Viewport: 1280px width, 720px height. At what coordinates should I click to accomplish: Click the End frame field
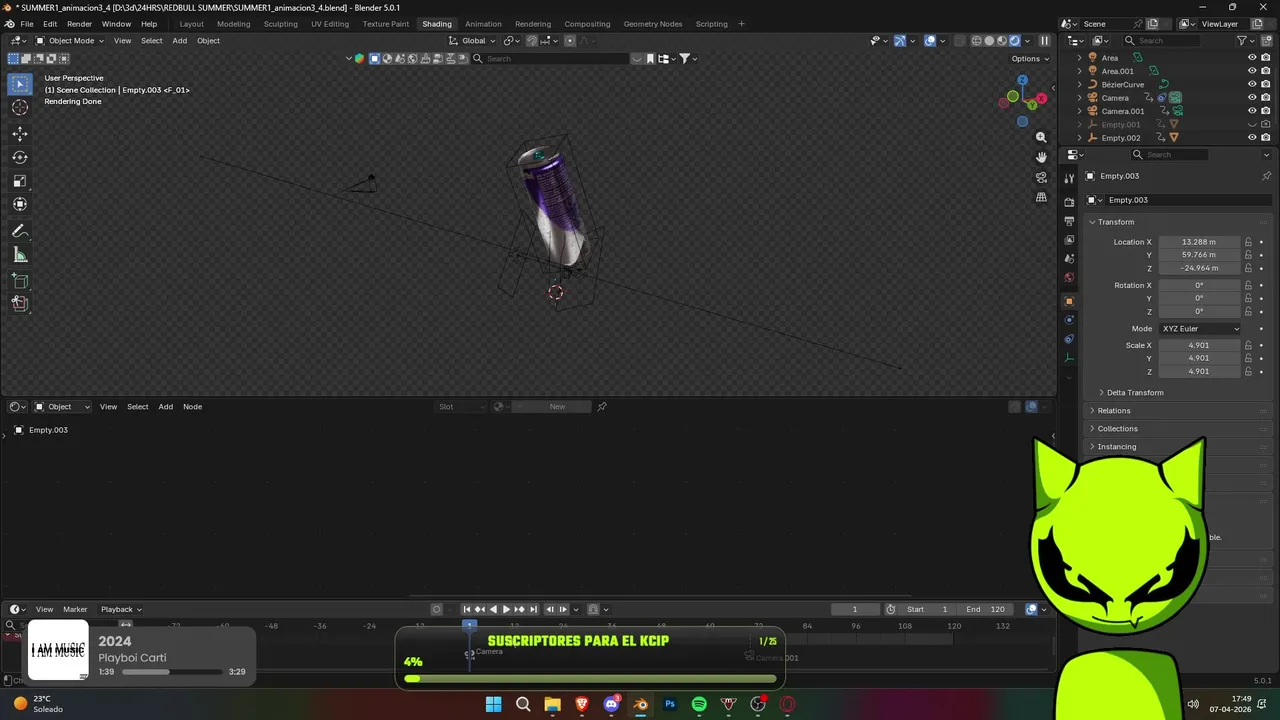point(985,609)
